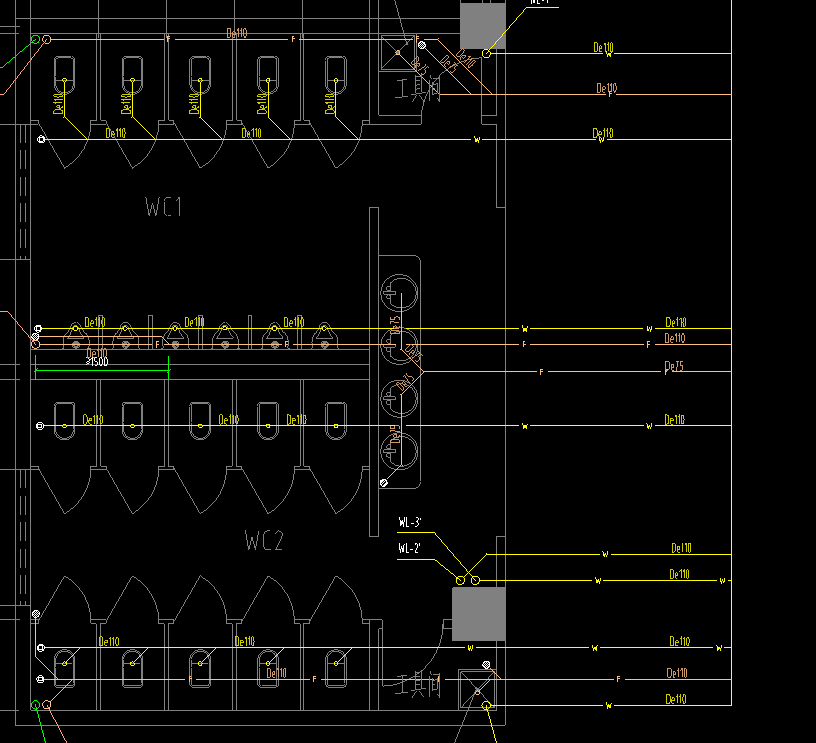
Task: Click the WL-3' riser label
Action: pos(410,522)
